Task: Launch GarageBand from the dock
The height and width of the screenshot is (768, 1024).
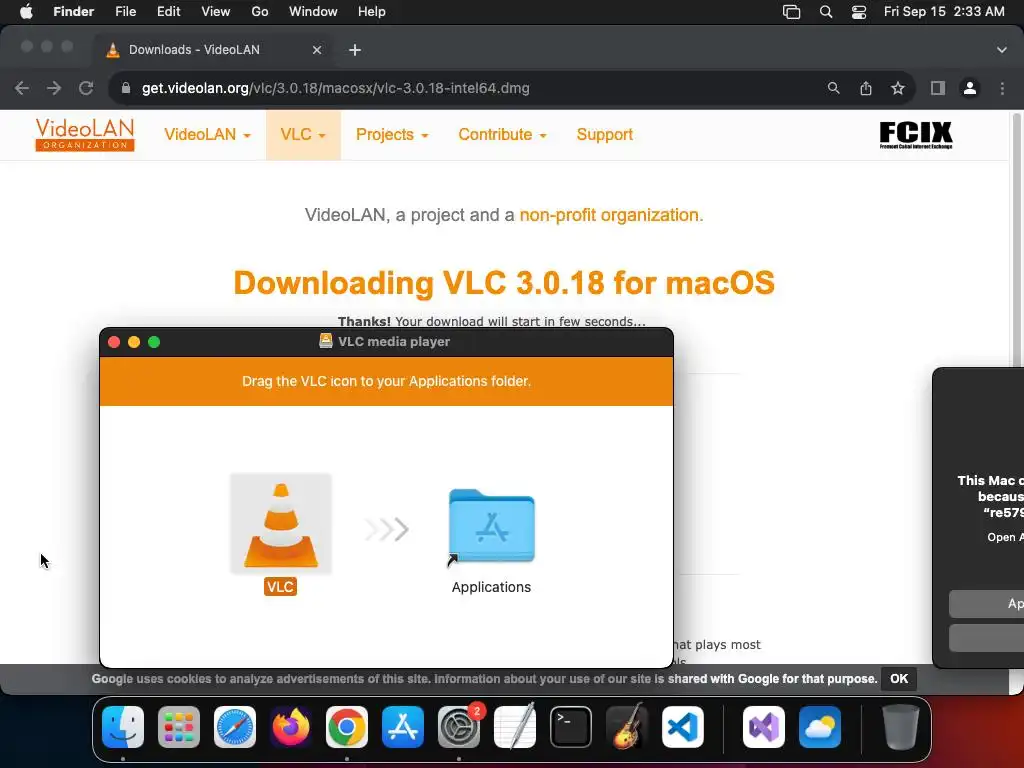Action: pyautogui.click(x=627, y=727)
